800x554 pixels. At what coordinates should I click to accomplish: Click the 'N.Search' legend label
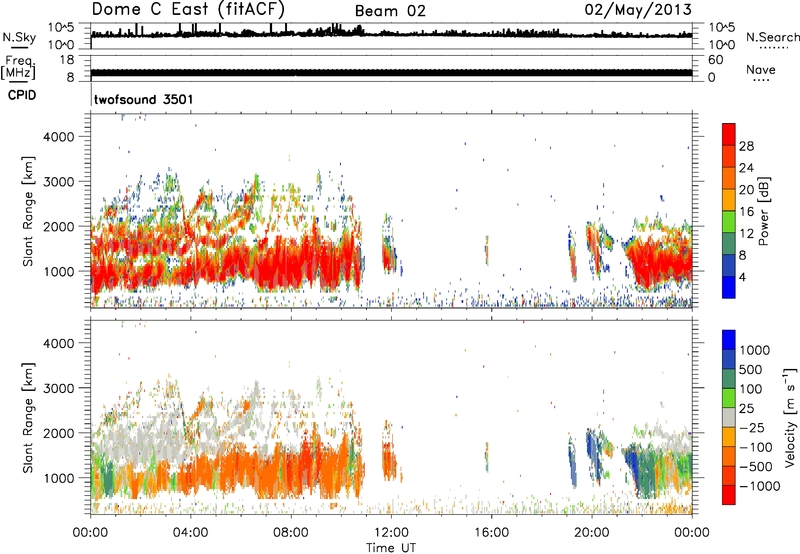[x=772, y=37]
